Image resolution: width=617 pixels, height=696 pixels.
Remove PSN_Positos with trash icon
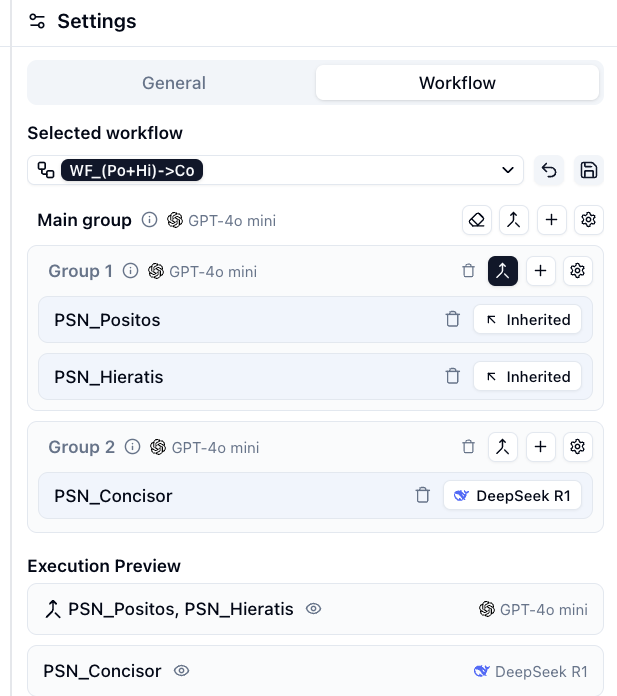tap(452, 320)
